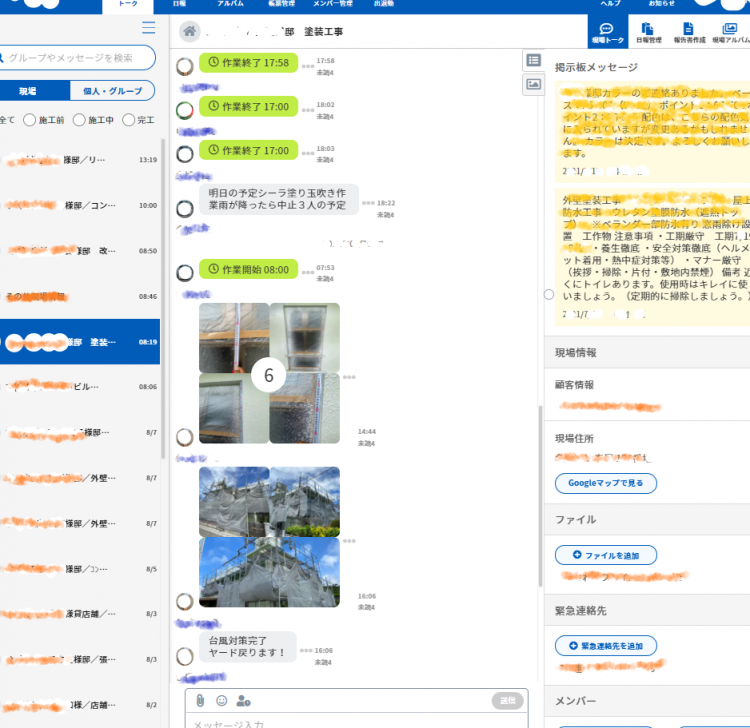Open options dots for 作業終了 sent 18:03
This screenshot has width=750, height=728.
pos(308,154)
